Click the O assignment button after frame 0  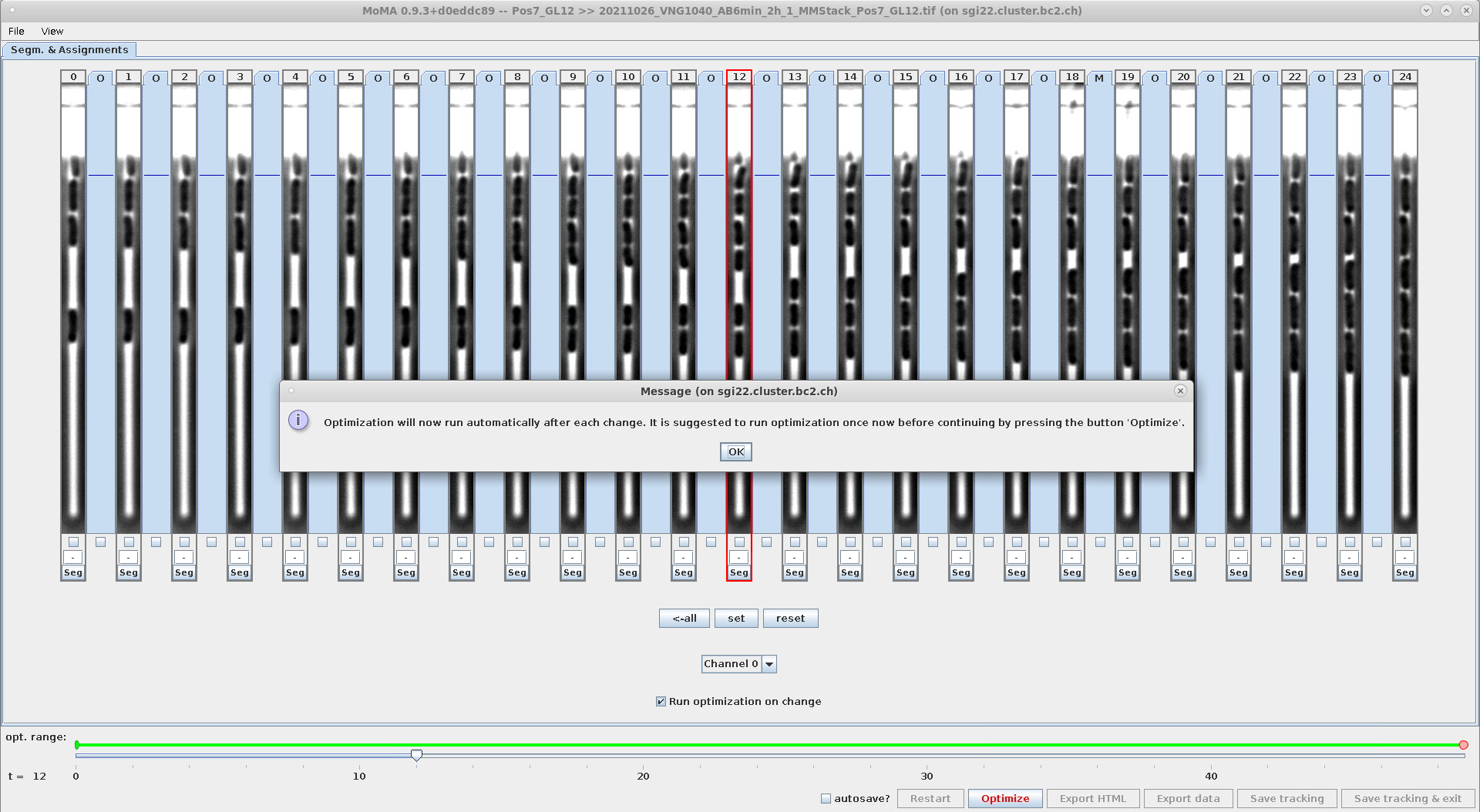click(x=100, y=78)
